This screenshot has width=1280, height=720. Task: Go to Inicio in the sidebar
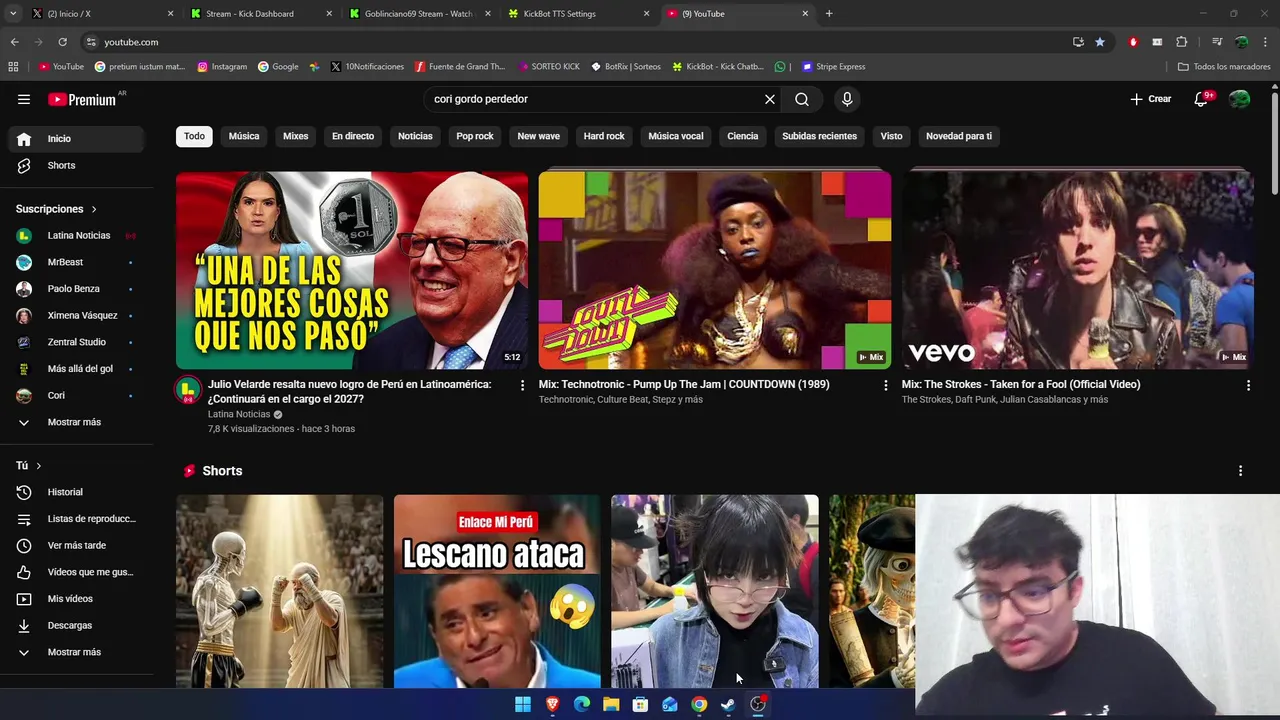tap(76, 139)
